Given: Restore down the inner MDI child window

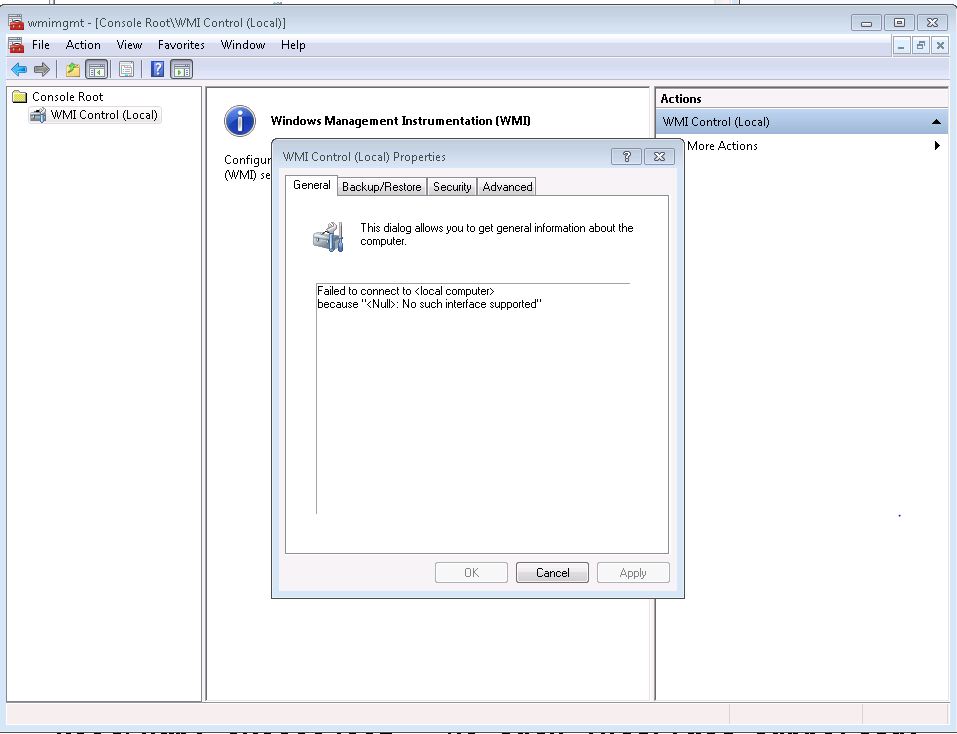Looking at the screenshot, I should click(921, 45).
